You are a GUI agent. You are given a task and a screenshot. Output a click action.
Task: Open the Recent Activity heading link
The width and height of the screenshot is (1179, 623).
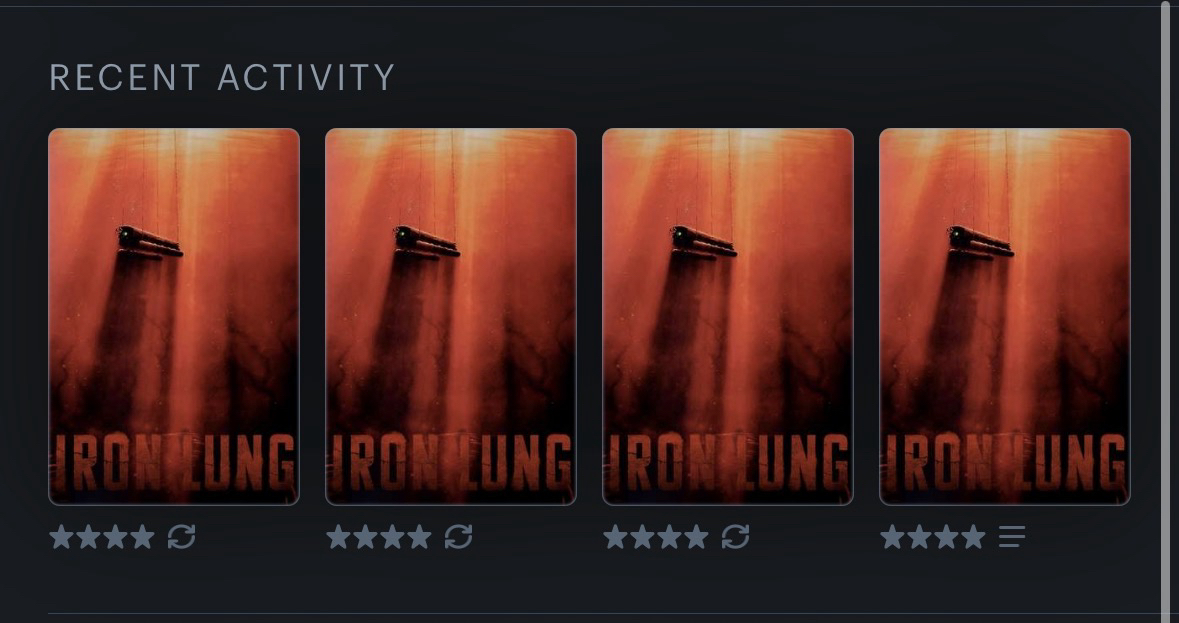(x=222, y=77)
